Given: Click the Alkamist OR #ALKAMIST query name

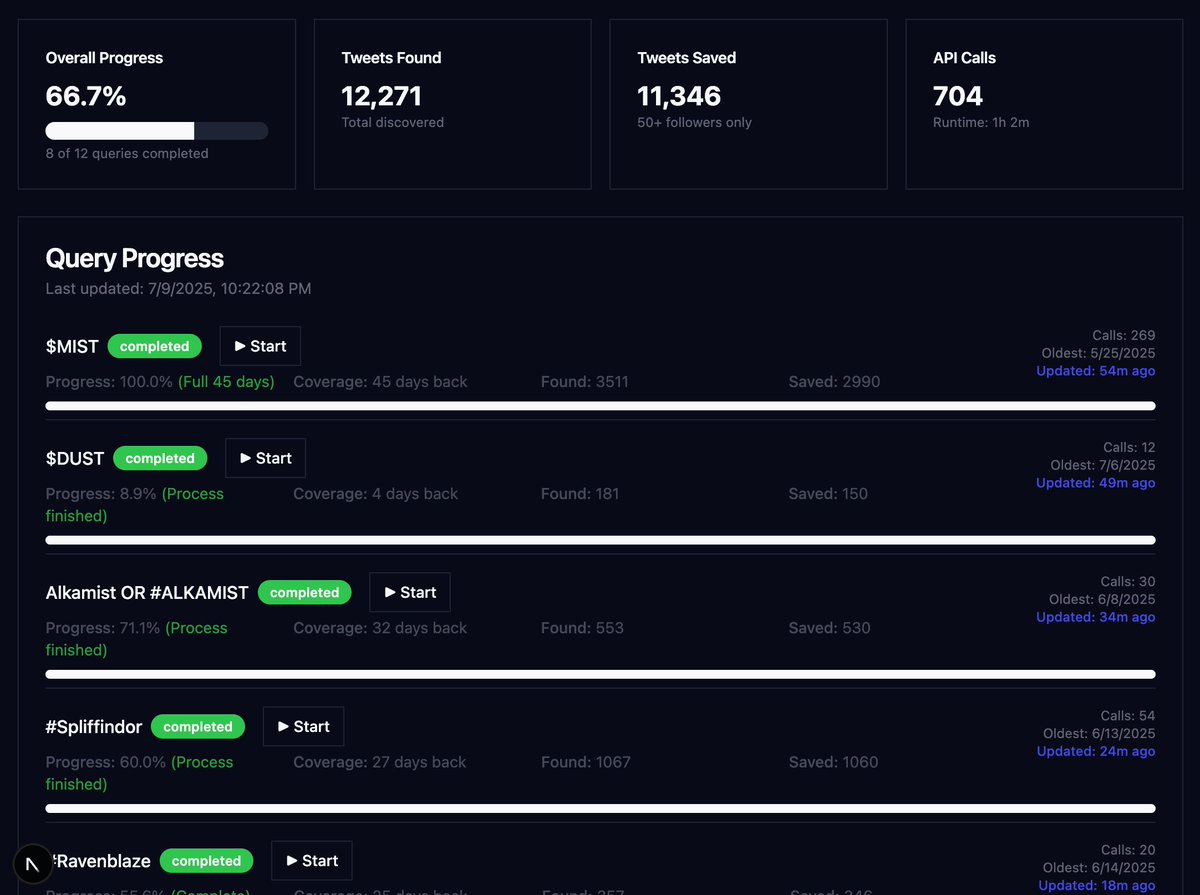Looking at the screenshot, I should (147, 592).
